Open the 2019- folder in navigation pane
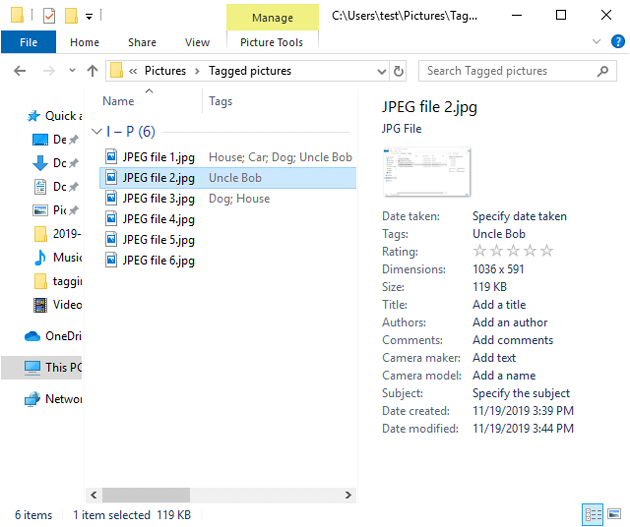Viewport: 630px width, 527px height. pos(57,233)
